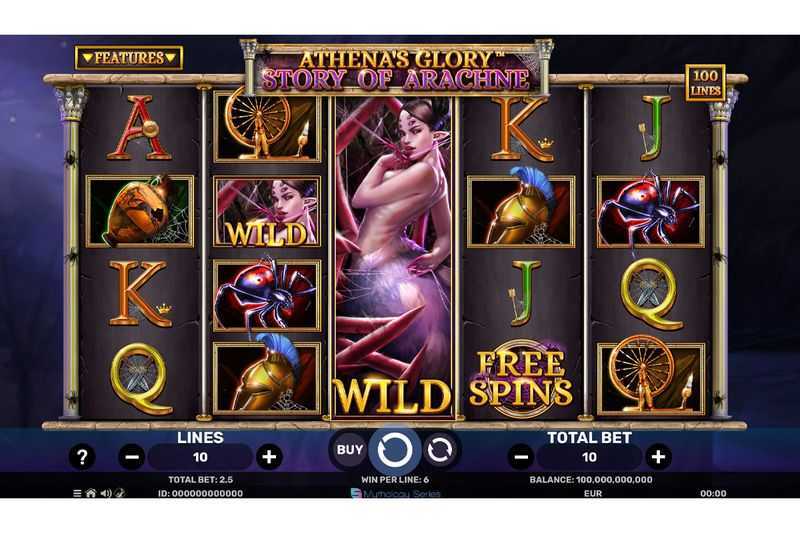Click the 100 Lines badge

click(x=705, y=83)
